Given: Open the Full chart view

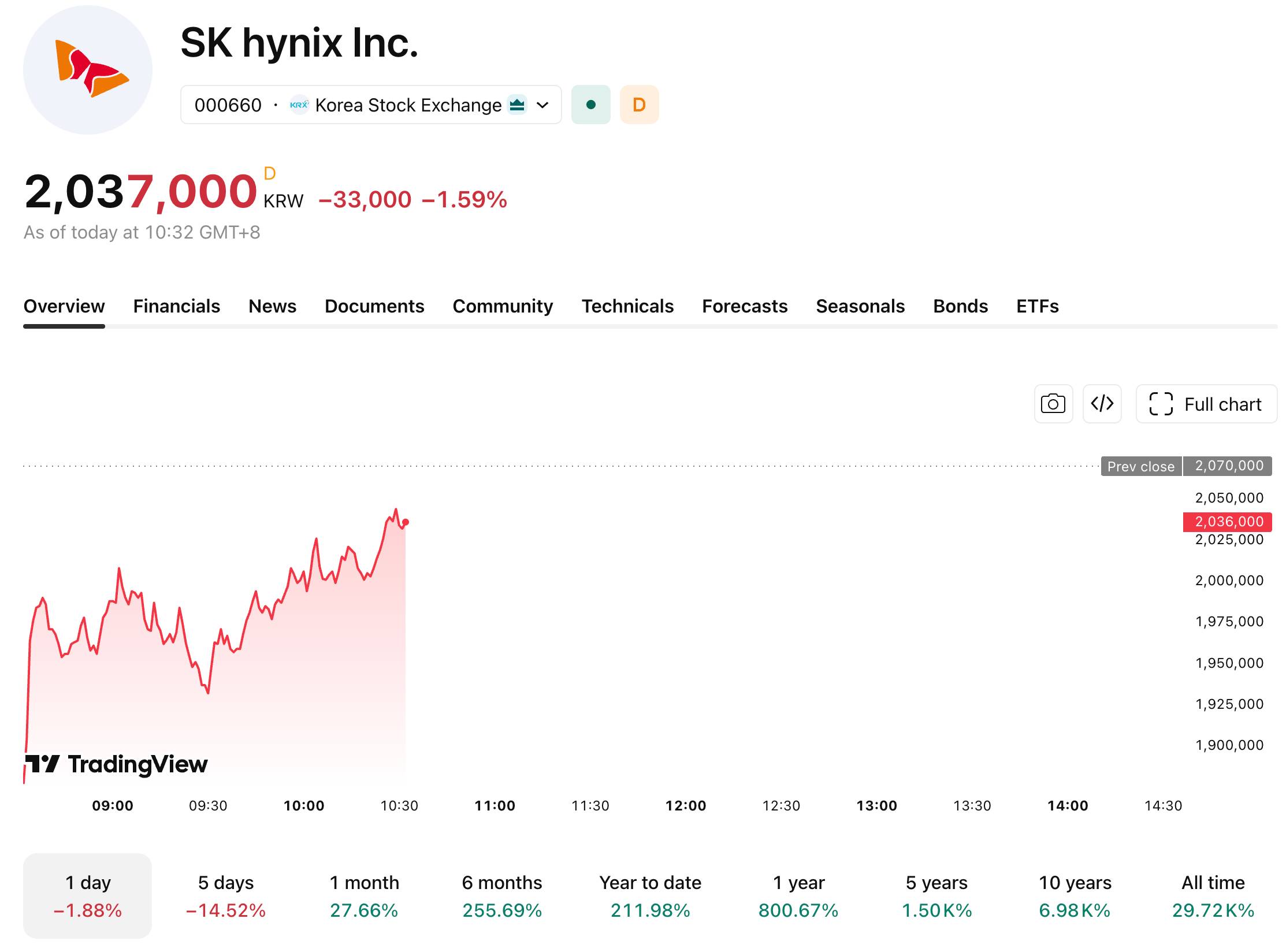Looking at the screenshot, I should [1206, 404].
